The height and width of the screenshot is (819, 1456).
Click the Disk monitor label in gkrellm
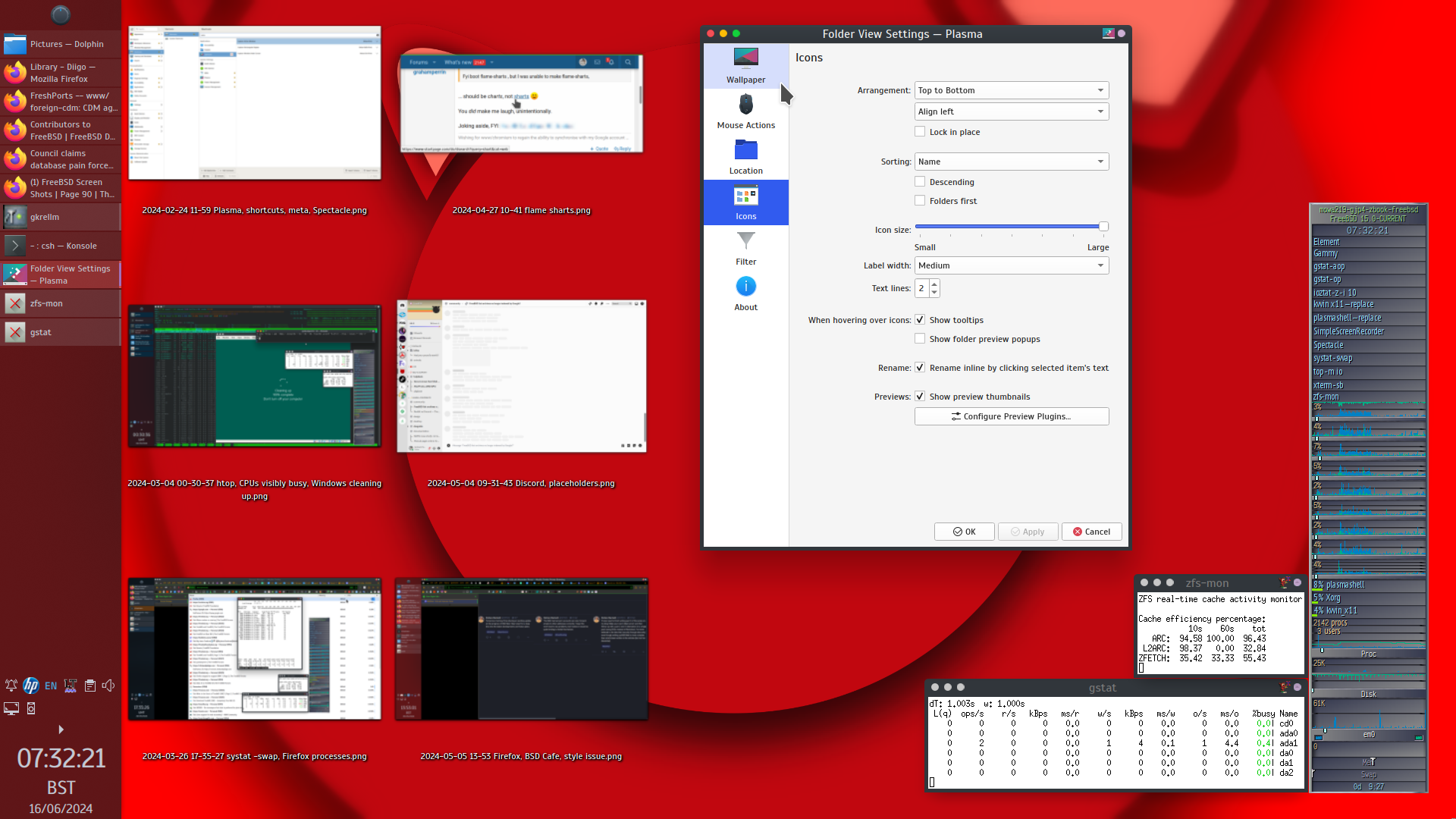(1369, 694)
